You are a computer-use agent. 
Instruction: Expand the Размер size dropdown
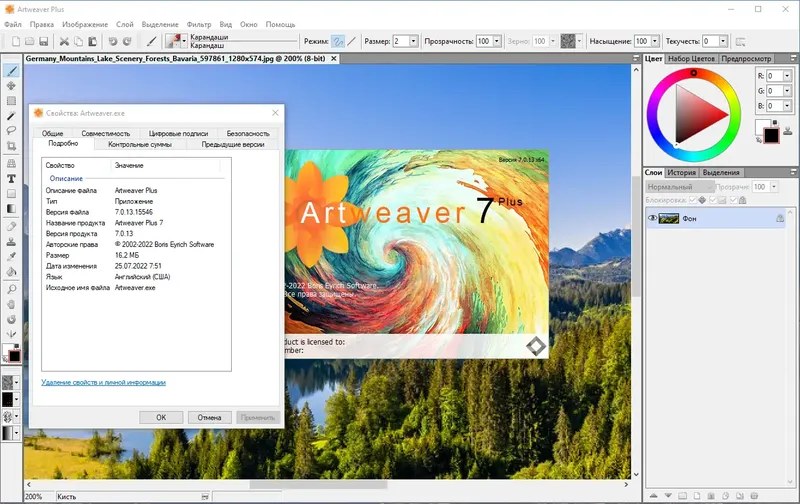coord(413,41)
